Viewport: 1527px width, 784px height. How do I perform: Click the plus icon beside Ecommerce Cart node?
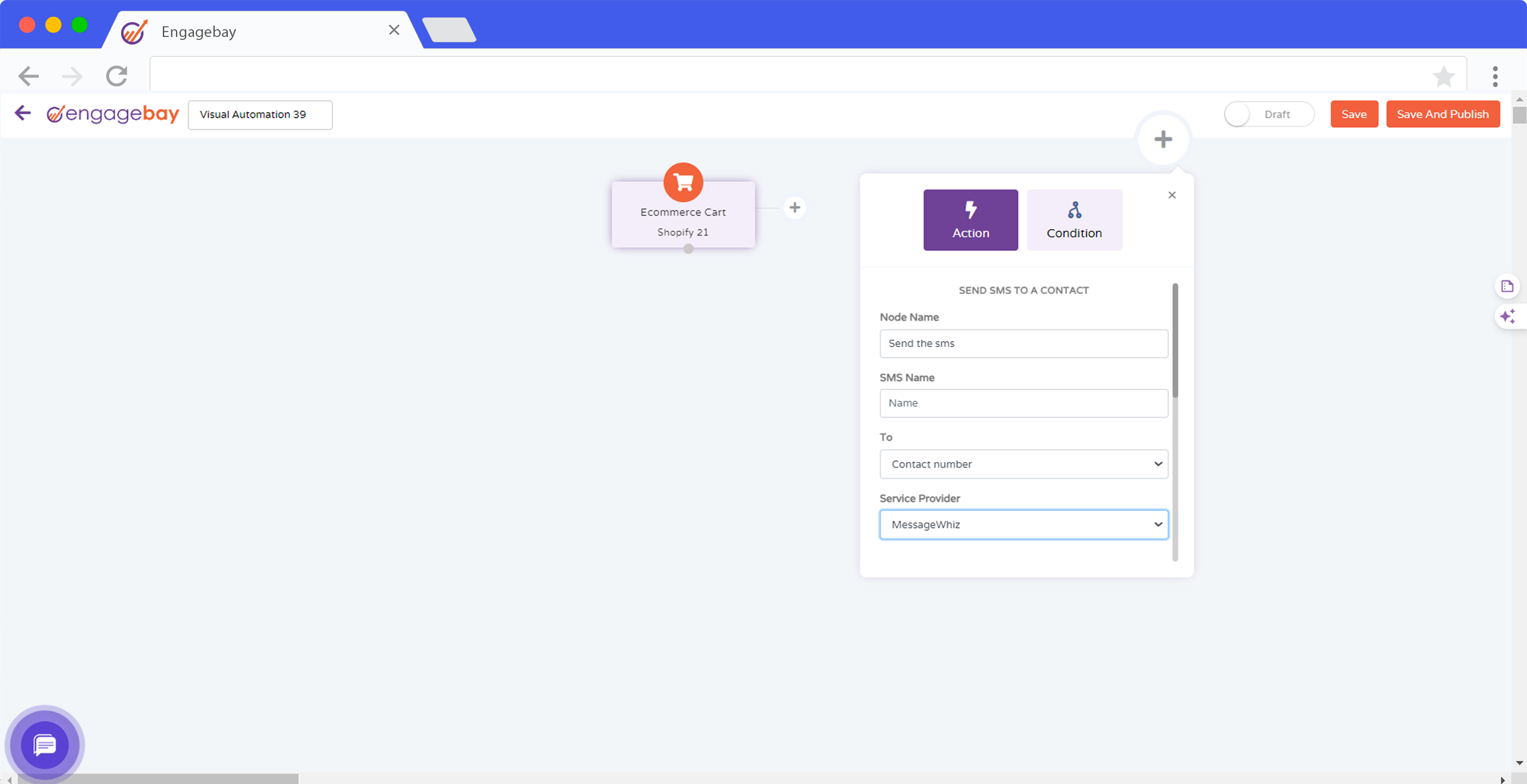coord(795,207)
